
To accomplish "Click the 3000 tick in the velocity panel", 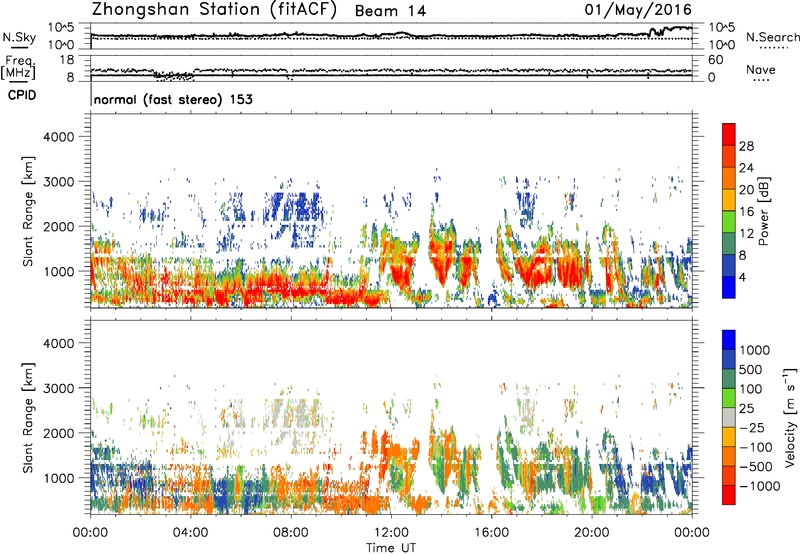I will pyautogui.click(x=58, y=388).
